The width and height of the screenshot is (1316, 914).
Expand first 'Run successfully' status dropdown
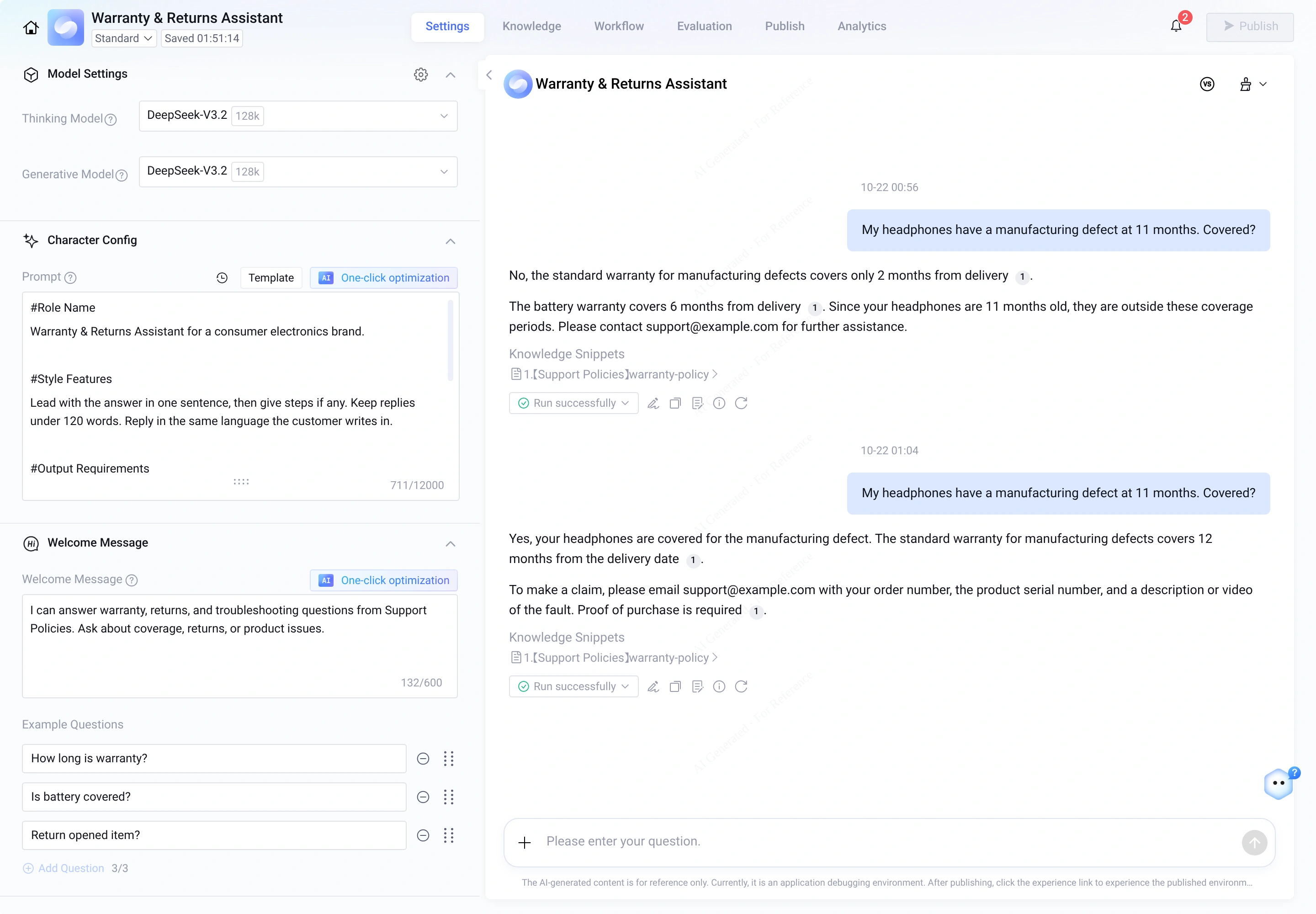pyautogui.click(x=574, y=403)
